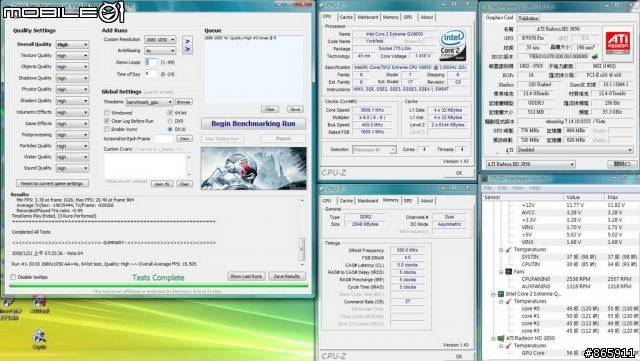Click the Fans icon in Hardware Monitor tree

[x=509, y=272]
